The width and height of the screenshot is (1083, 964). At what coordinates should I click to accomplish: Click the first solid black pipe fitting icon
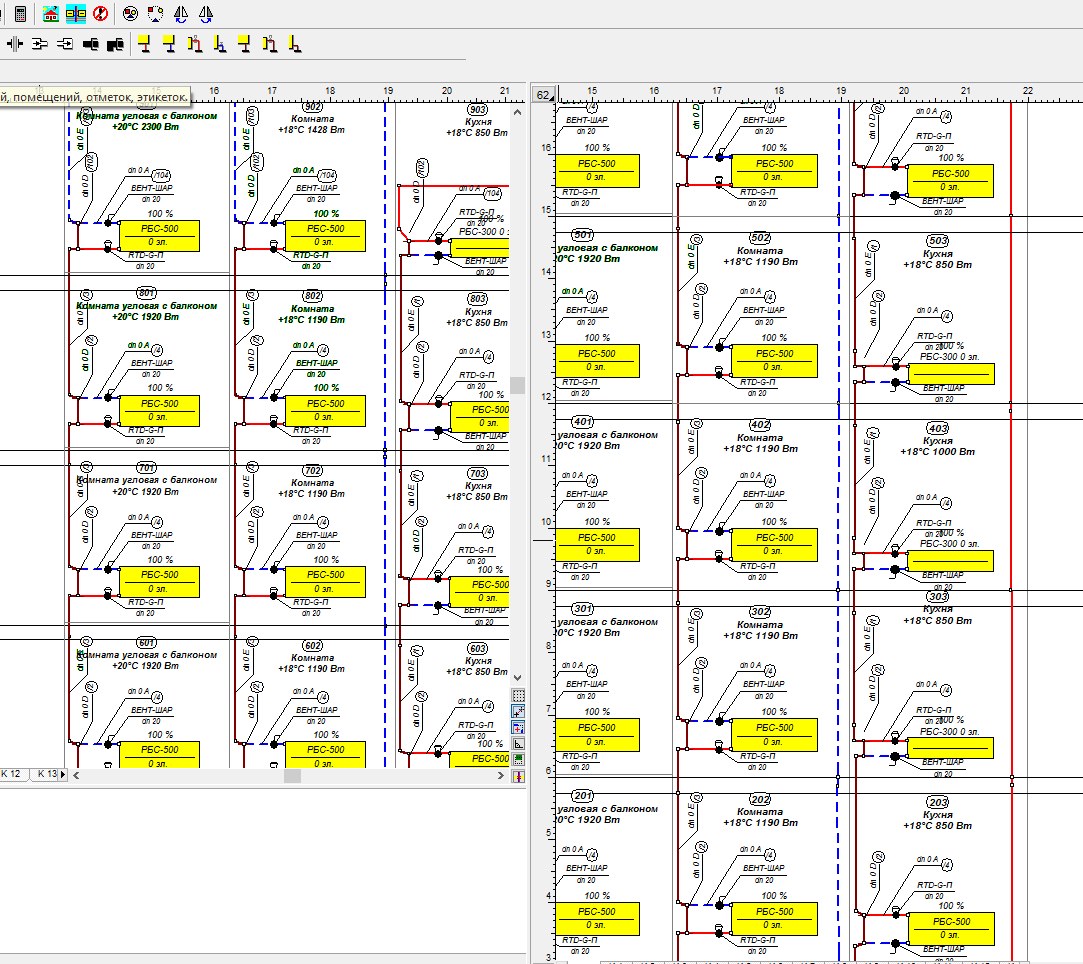point(91,43)
